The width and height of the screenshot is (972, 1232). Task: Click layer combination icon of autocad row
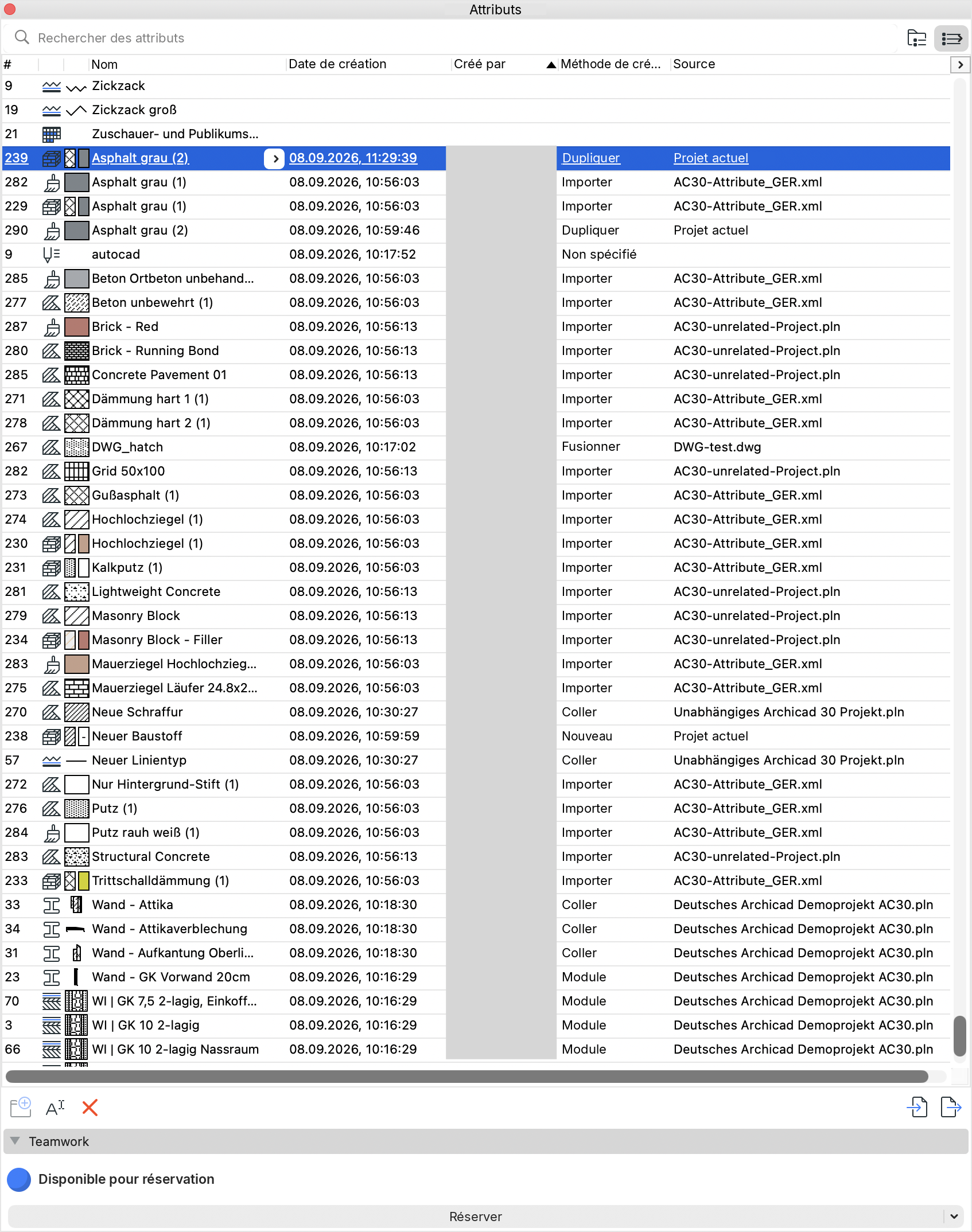pos(52,255)
